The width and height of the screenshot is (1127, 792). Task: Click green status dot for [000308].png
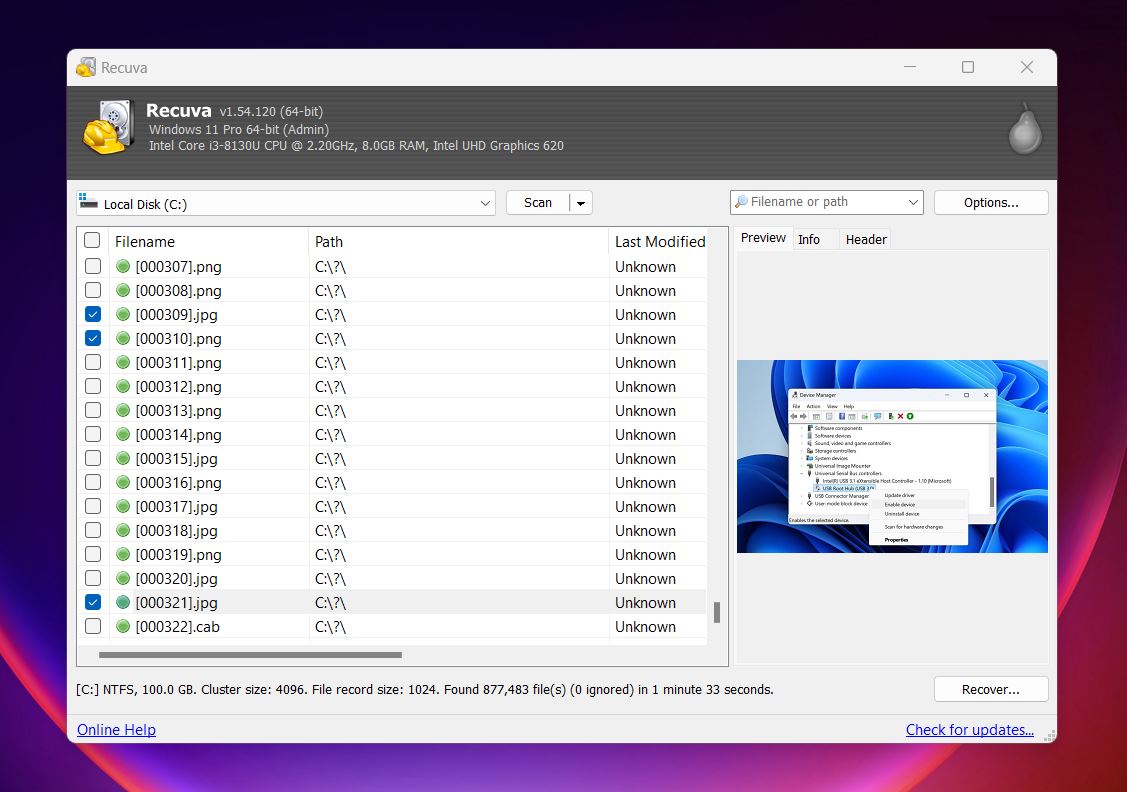coord(123,290)
